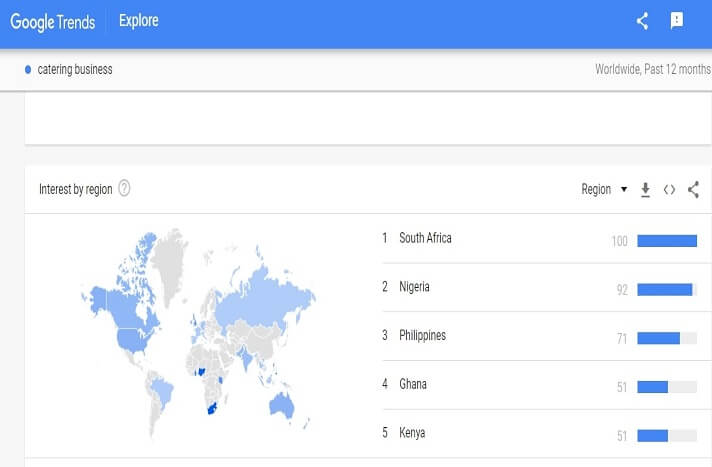Open the Explore menu item
Viewport: 712px width, 467px height.
[138, 21]
